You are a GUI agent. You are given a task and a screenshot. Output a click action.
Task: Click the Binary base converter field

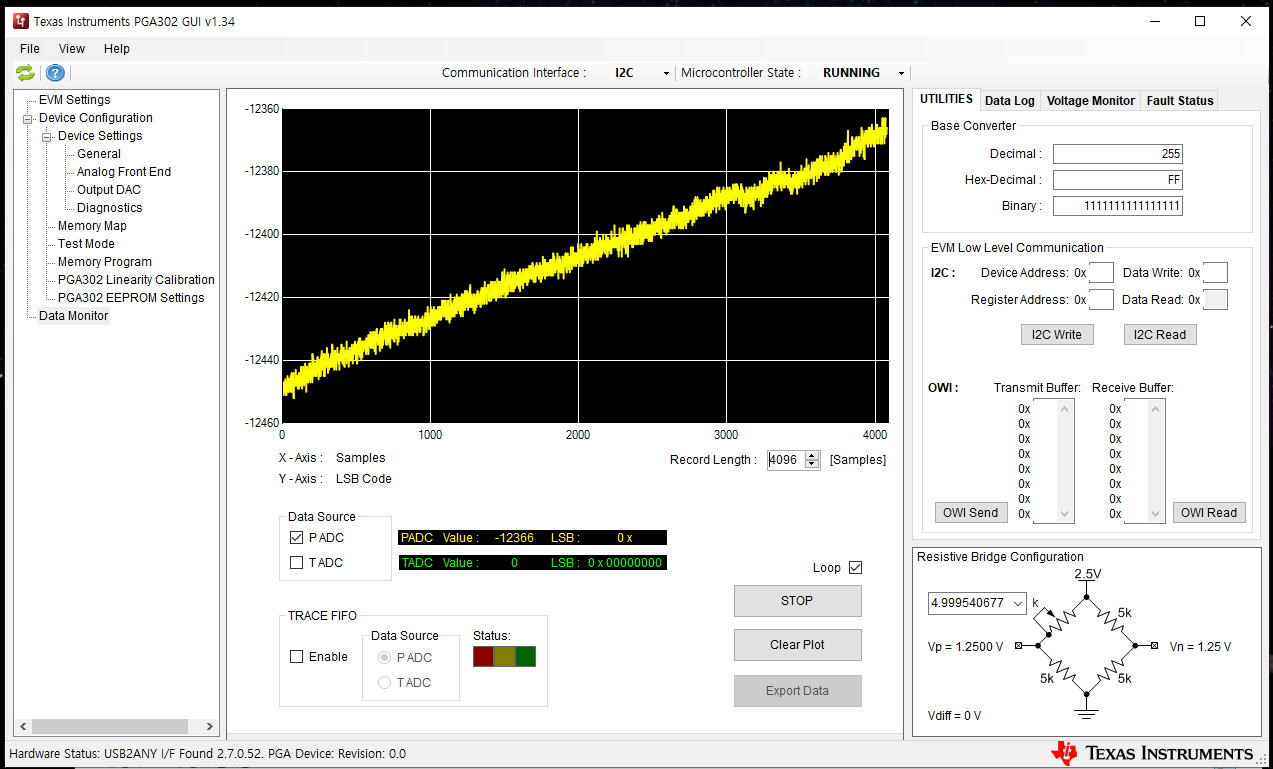click(1118, 206)
